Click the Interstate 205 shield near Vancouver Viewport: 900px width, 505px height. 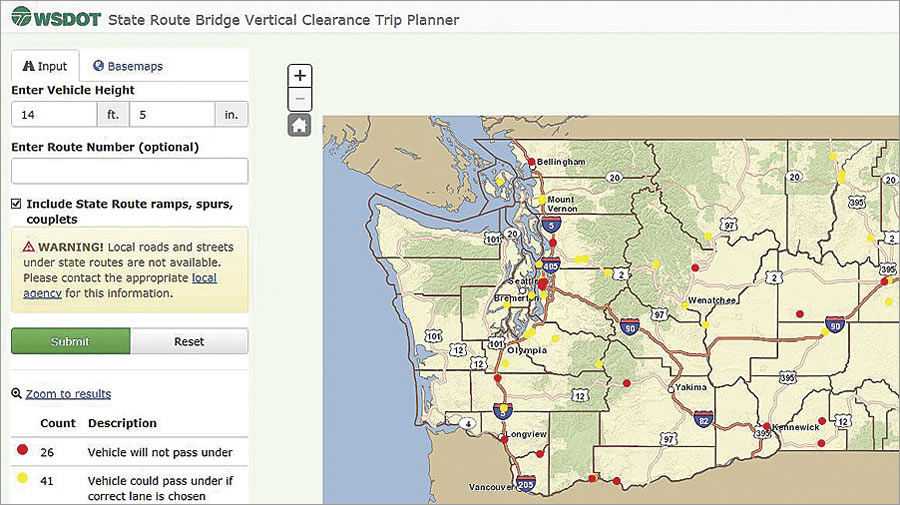pyautogui.click(x=526, y=484)
